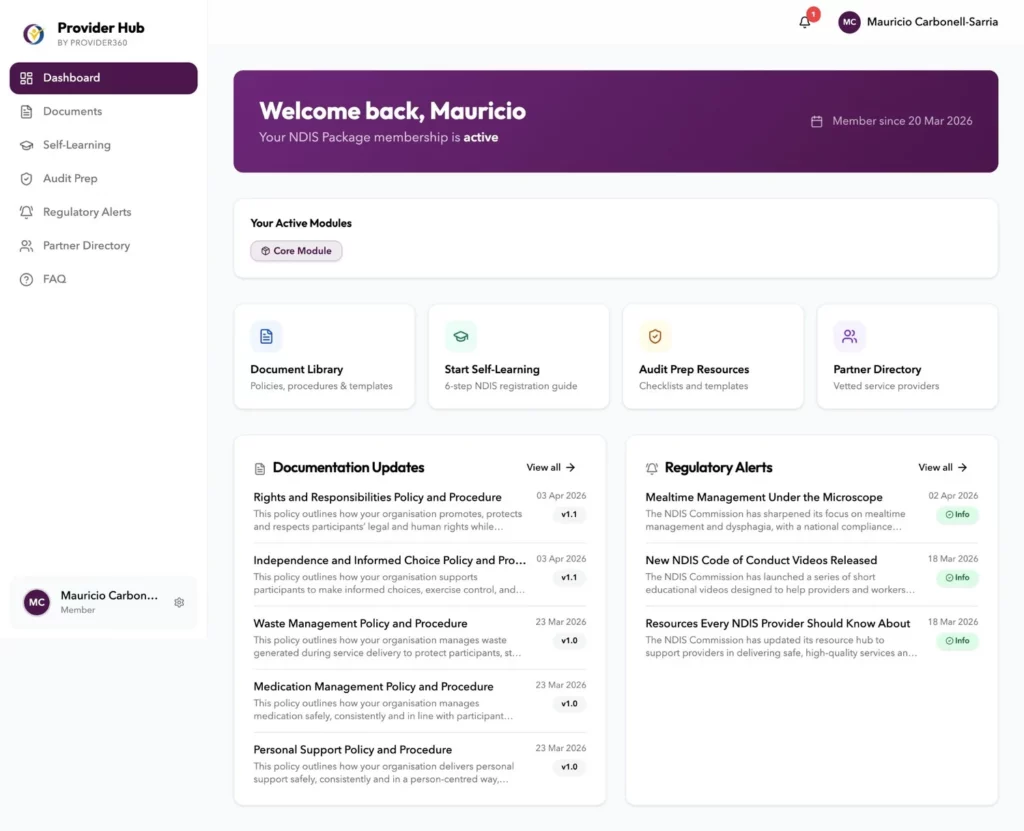The width and height of the screenshot is (1024, 831).
Task: Click the Dashboard grid icon in sidebar
Action: click(x=26, y=78)
